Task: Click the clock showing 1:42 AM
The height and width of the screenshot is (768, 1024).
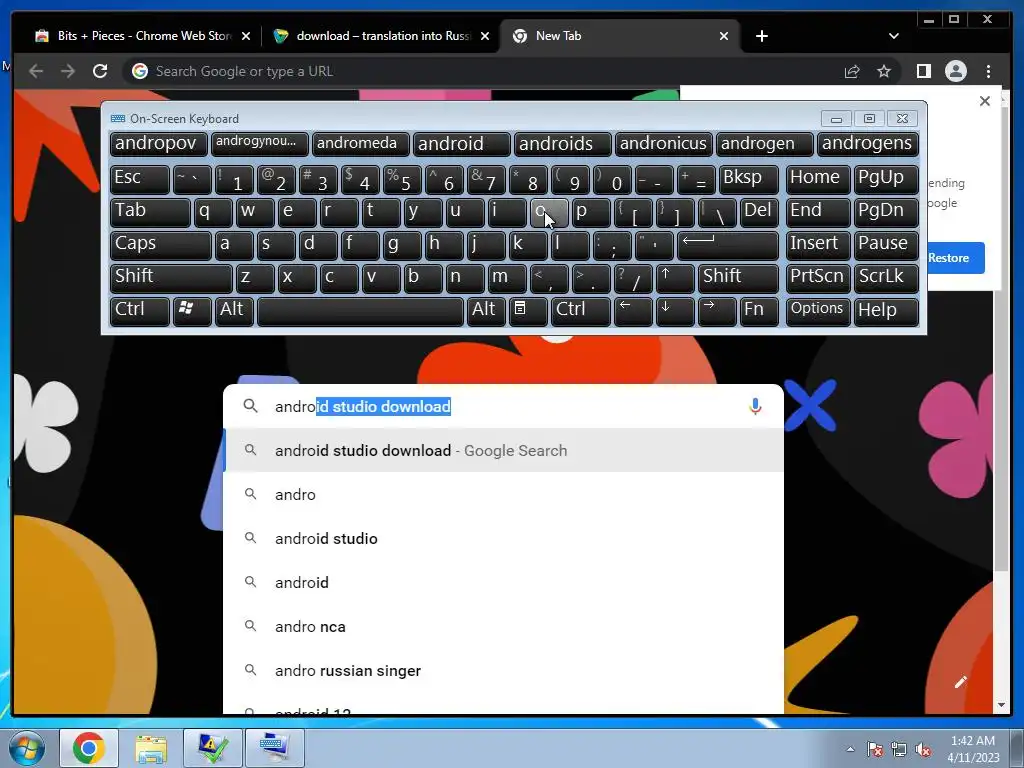Action: pyautogui.click(x=973, y=741)
